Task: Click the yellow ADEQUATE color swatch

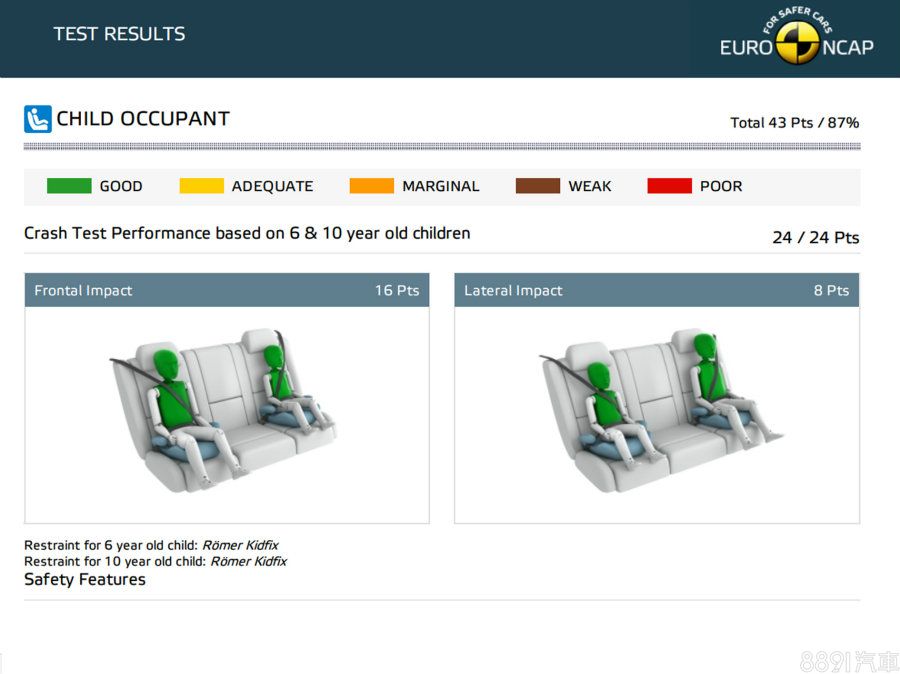Action: tap(201, 186)
